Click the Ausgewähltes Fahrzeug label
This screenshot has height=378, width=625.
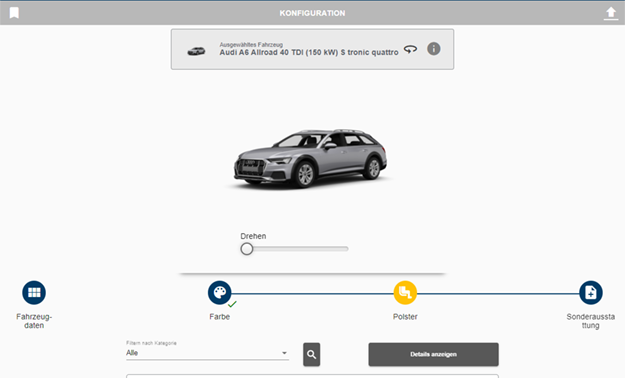pyautogui.click(x=251, y=45)
